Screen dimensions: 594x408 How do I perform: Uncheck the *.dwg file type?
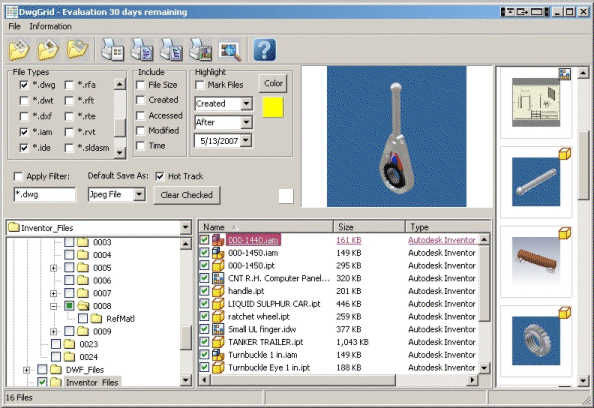pos(24,85)
